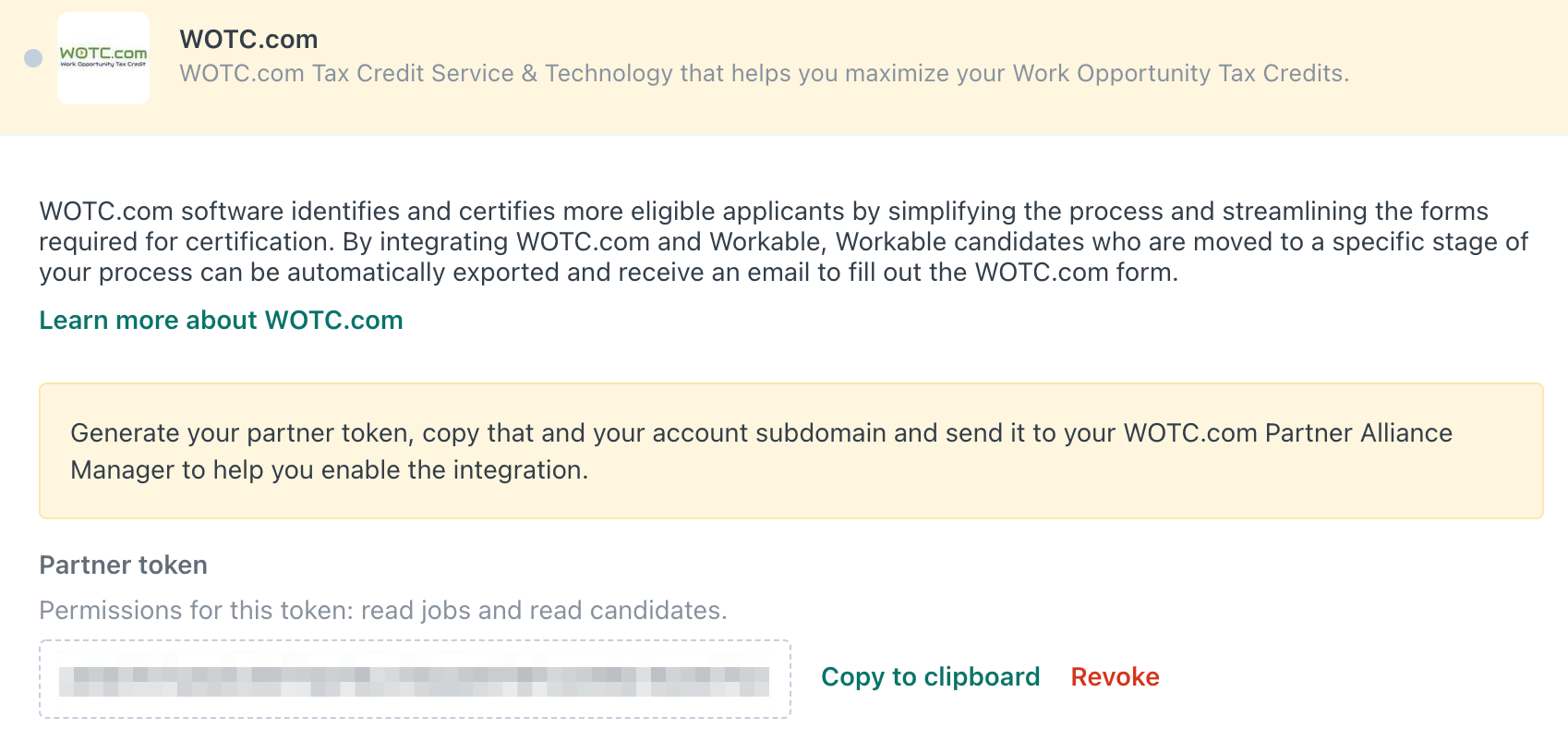This screenshot has height=741, width=1568.
Task: Select the blurred token value
Action: 414,681
